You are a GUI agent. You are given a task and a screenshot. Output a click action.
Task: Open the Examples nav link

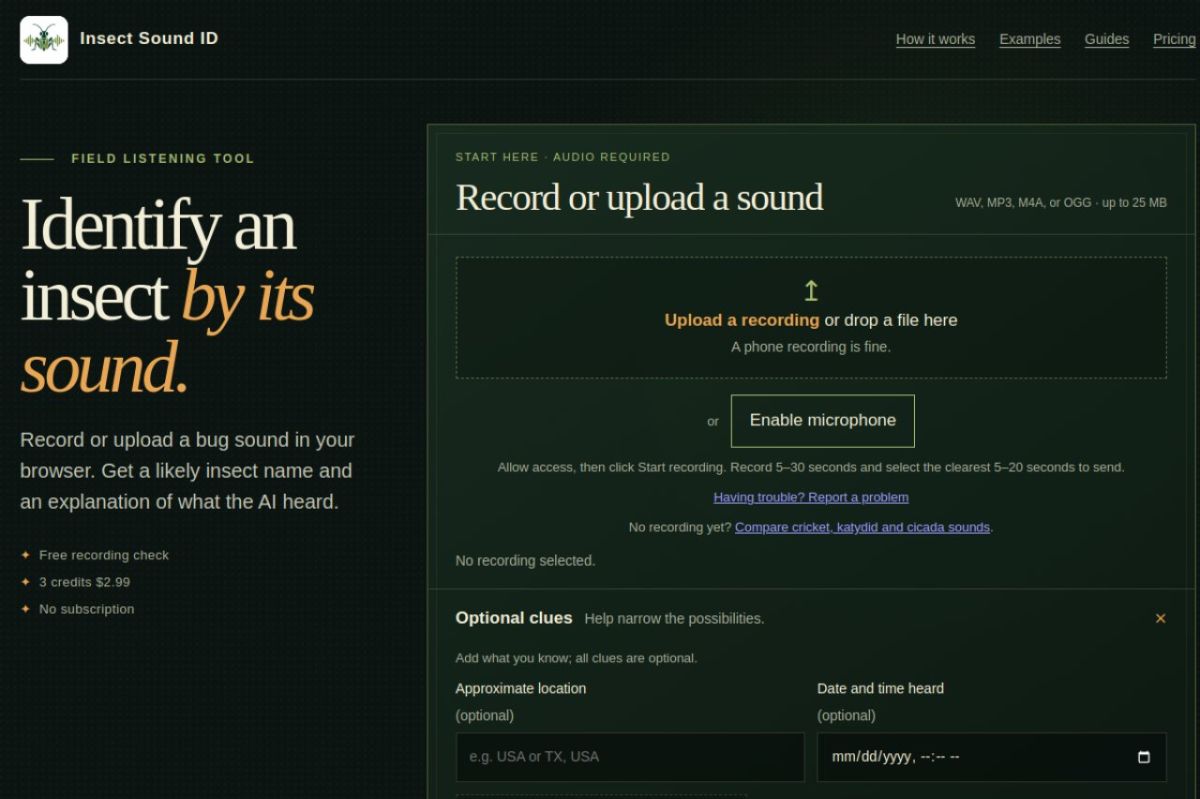[x=1030, y=39]
